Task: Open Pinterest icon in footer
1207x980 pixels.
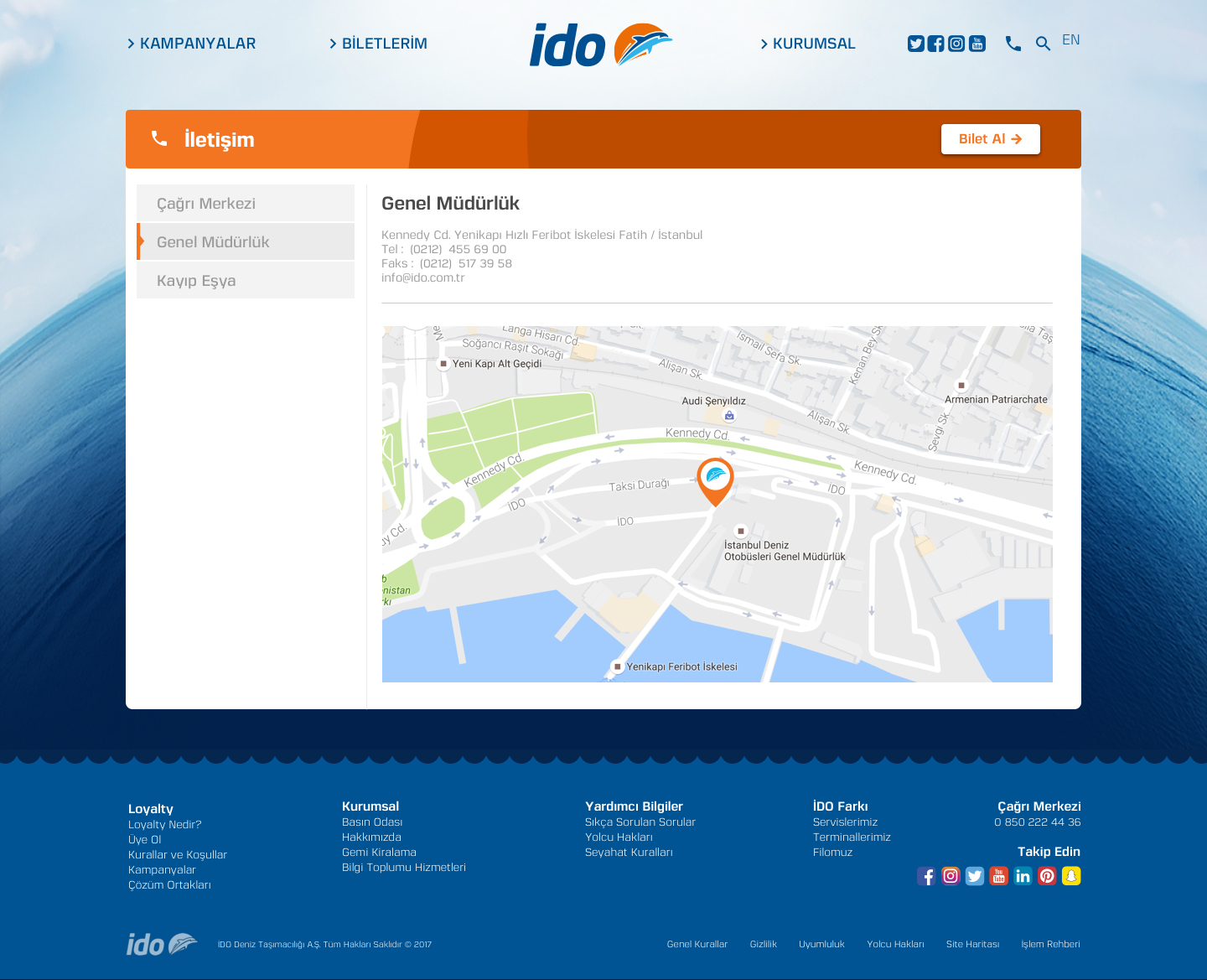Action: coord(1047,876)
